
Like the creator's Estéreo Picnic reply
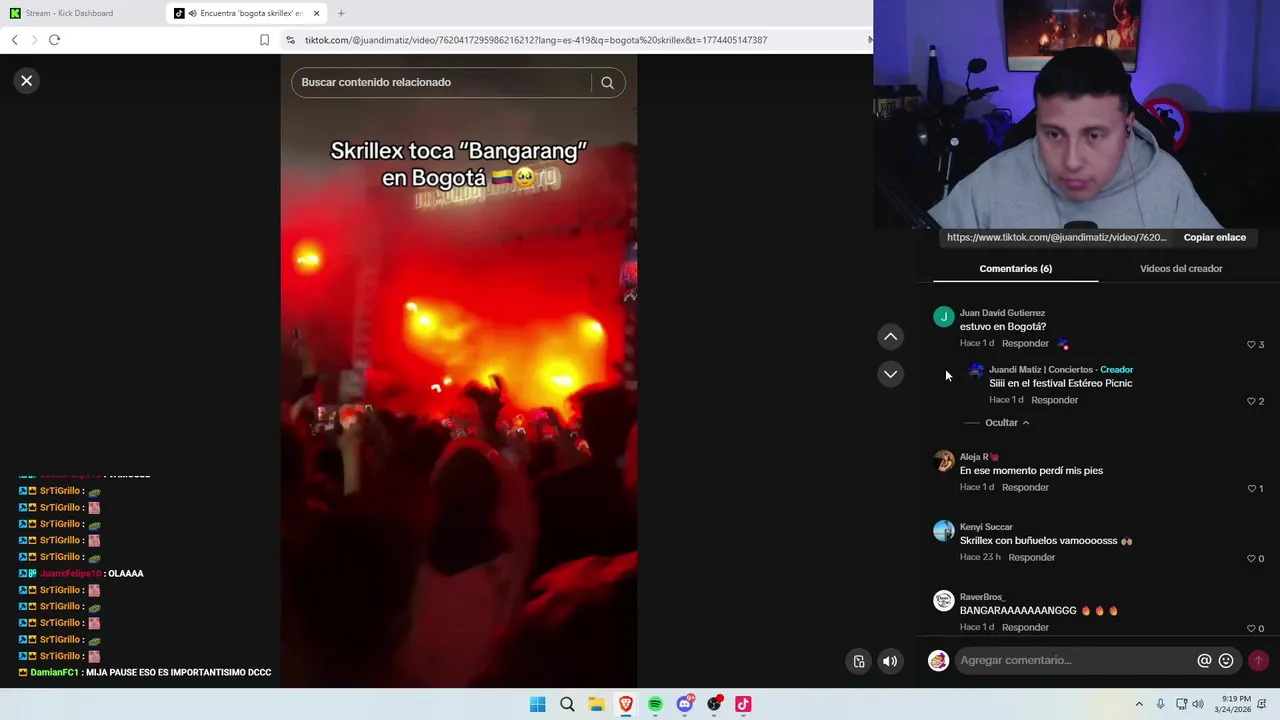coord(1251,401)
